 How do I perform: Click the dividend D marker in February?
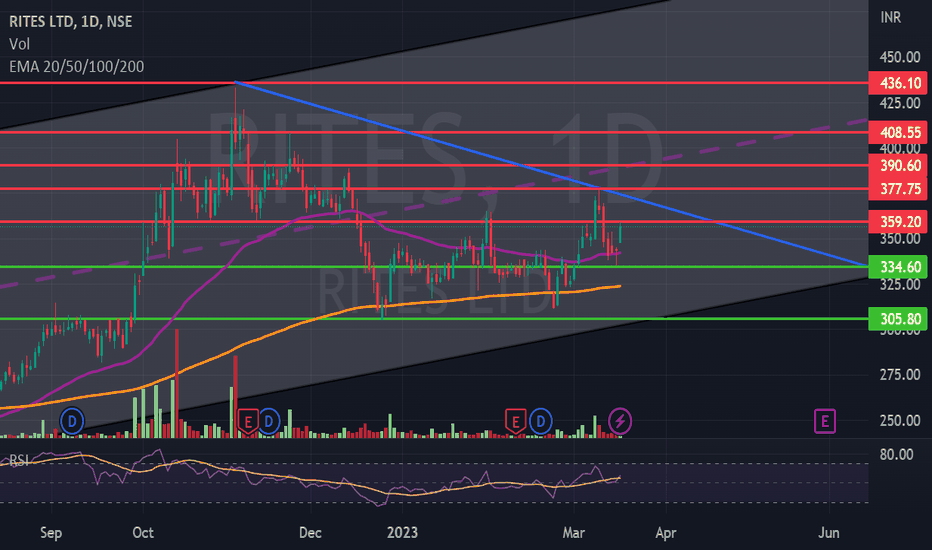pyautogui.click(x=540, y=422)
